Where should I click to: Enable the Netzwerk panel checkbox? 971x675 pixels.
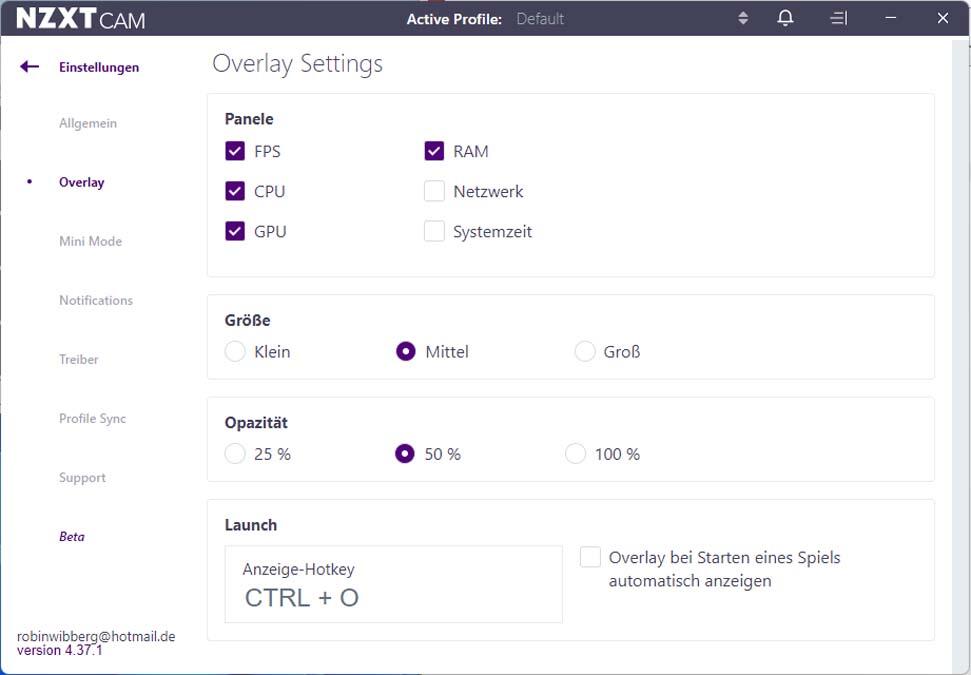coord(434,191)
